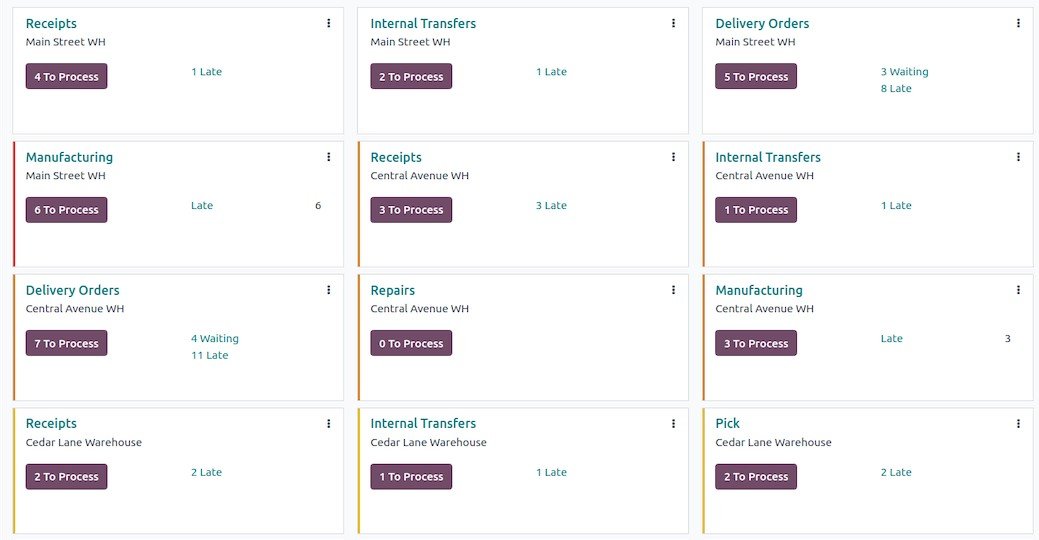Image resolution: width=1039 pixels, height=540 pixels.
Task: Open kebab menu on Cedar Lane Internal Transfers card
Action: coord(674,423)
